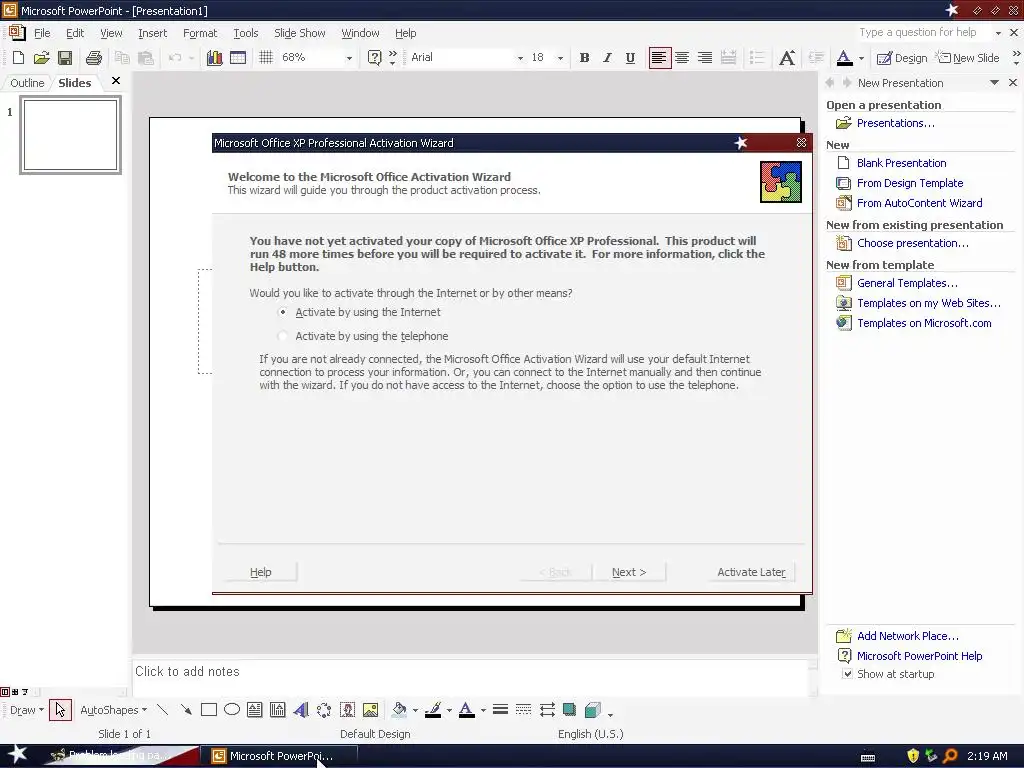Open the Slide Show menu

(300, 33)
